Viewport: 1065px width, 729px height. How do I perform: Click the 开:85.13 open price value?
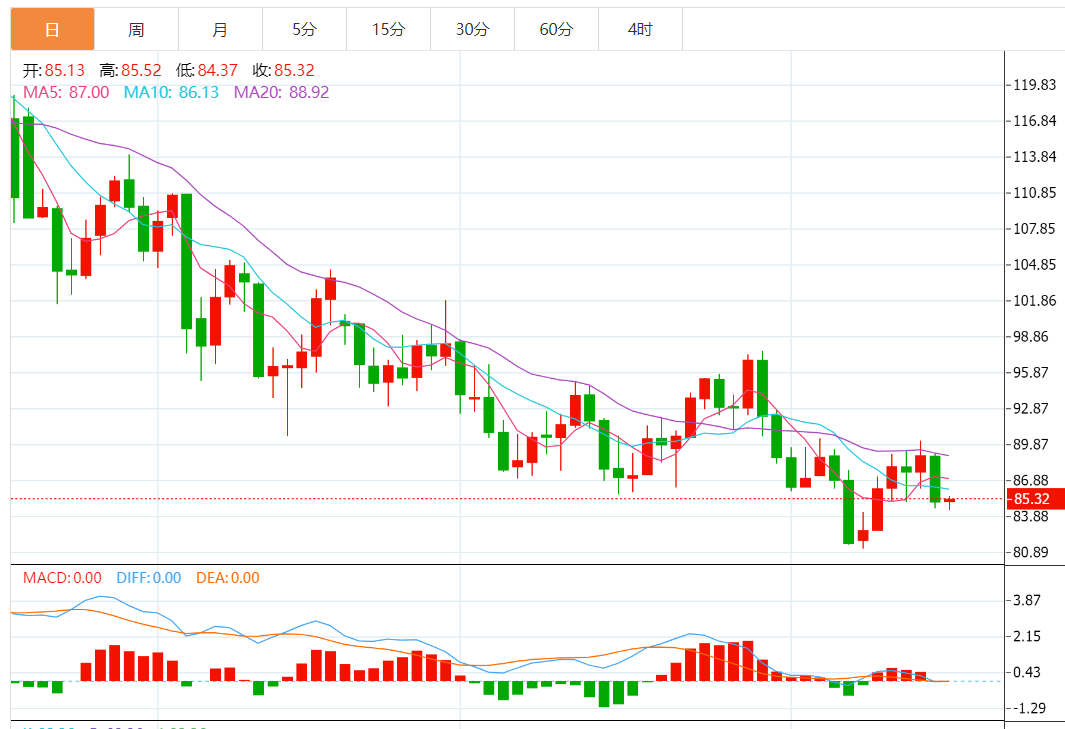pos(54,70)
